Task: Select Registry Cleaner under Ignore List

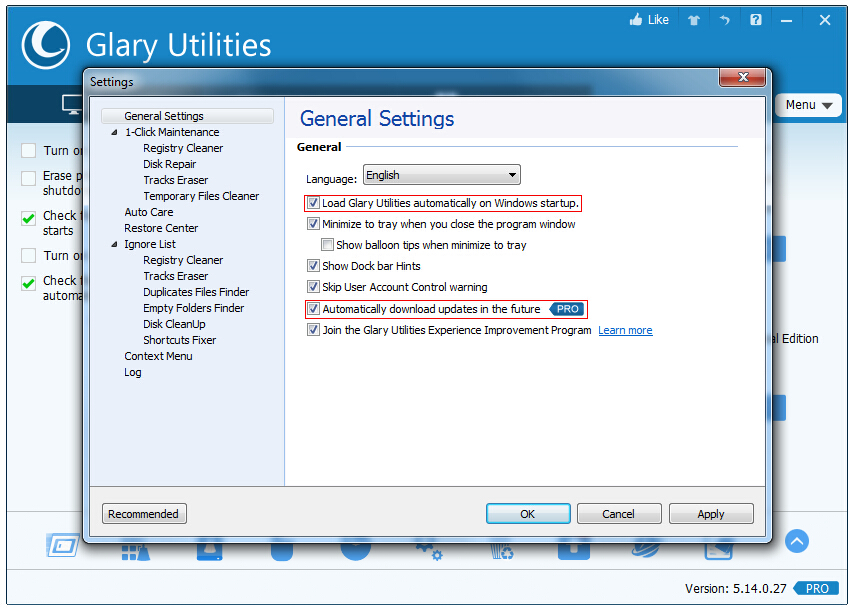Action: [183, 260]
